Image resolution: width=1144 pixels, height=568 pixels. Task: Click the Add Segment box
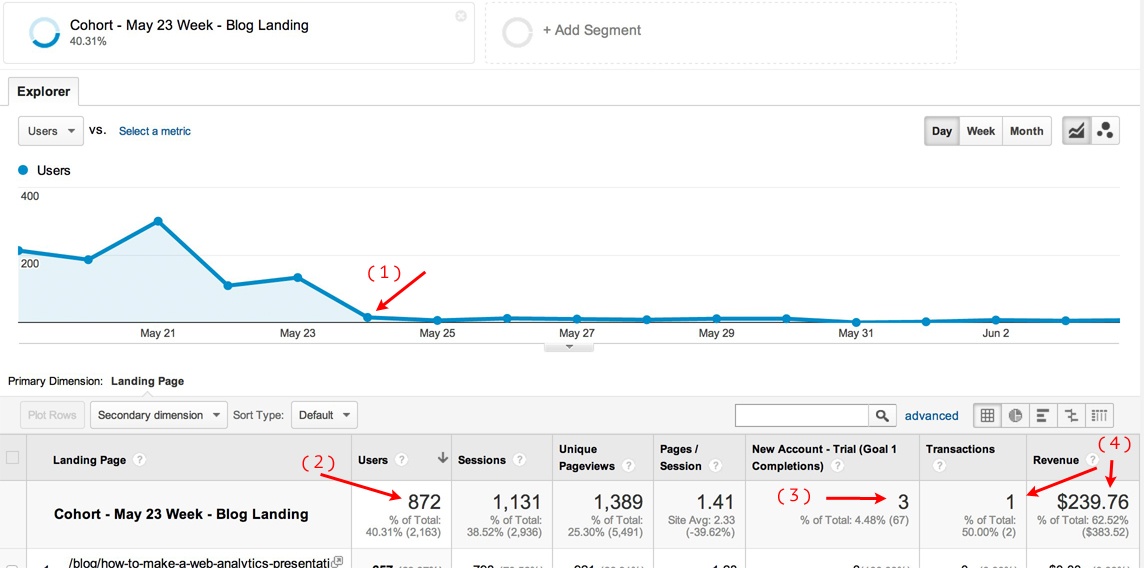720,32
